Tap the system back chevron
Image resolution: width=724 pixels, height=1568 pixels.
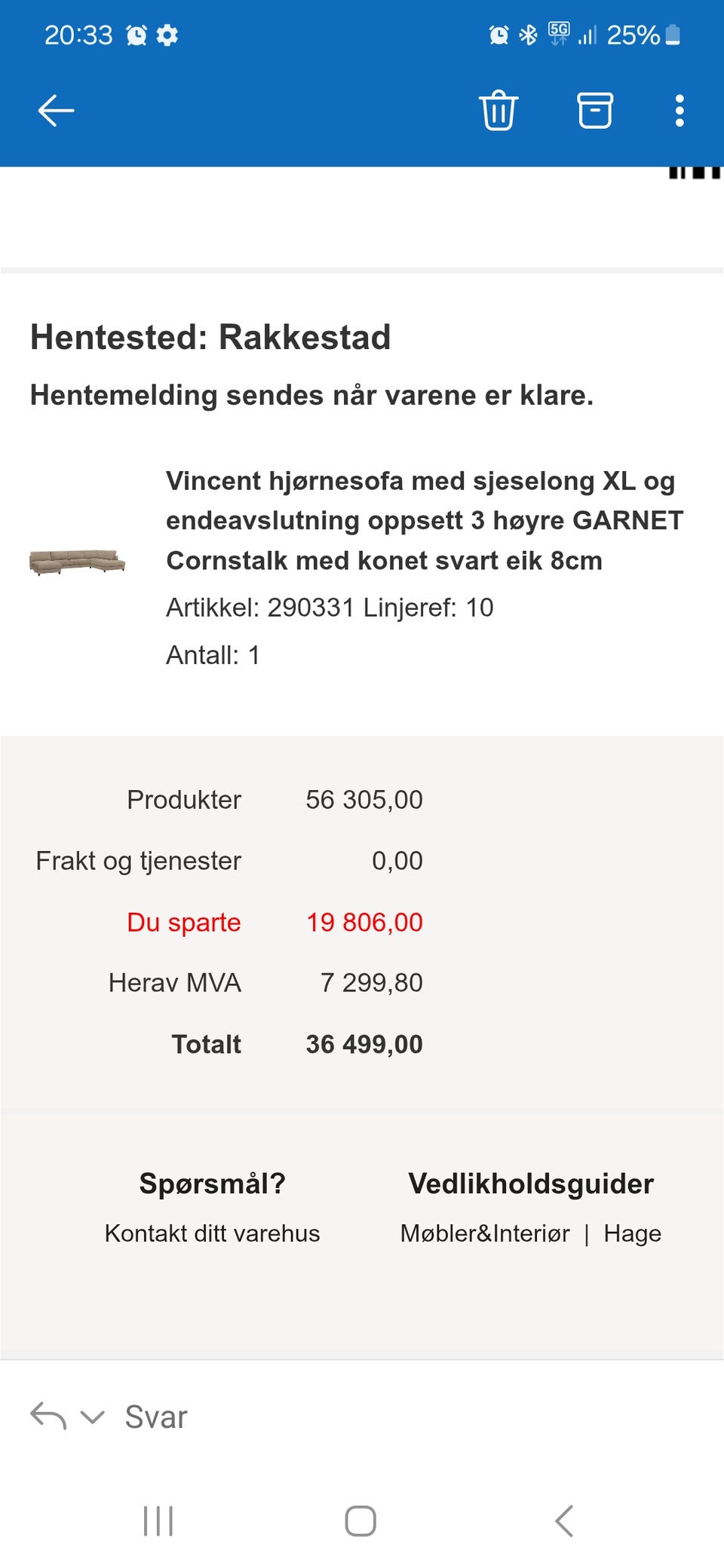tap(564, 1521)
